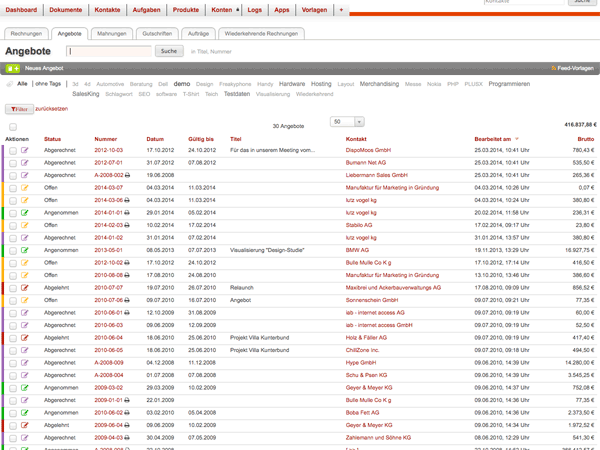Click green edit icon for 2013-05-01
Screen dimensions: 600x450
[24, 250]
